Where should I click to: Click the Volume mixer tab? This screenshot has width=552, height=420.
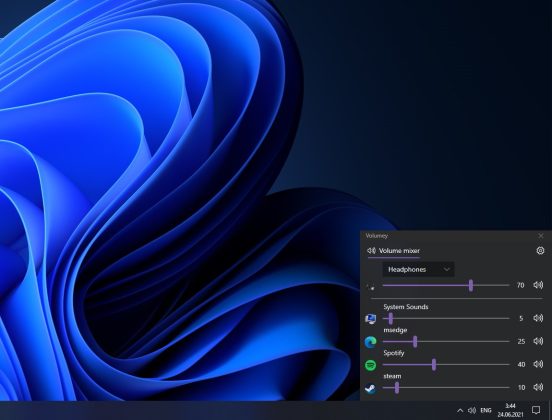[394, 251]
